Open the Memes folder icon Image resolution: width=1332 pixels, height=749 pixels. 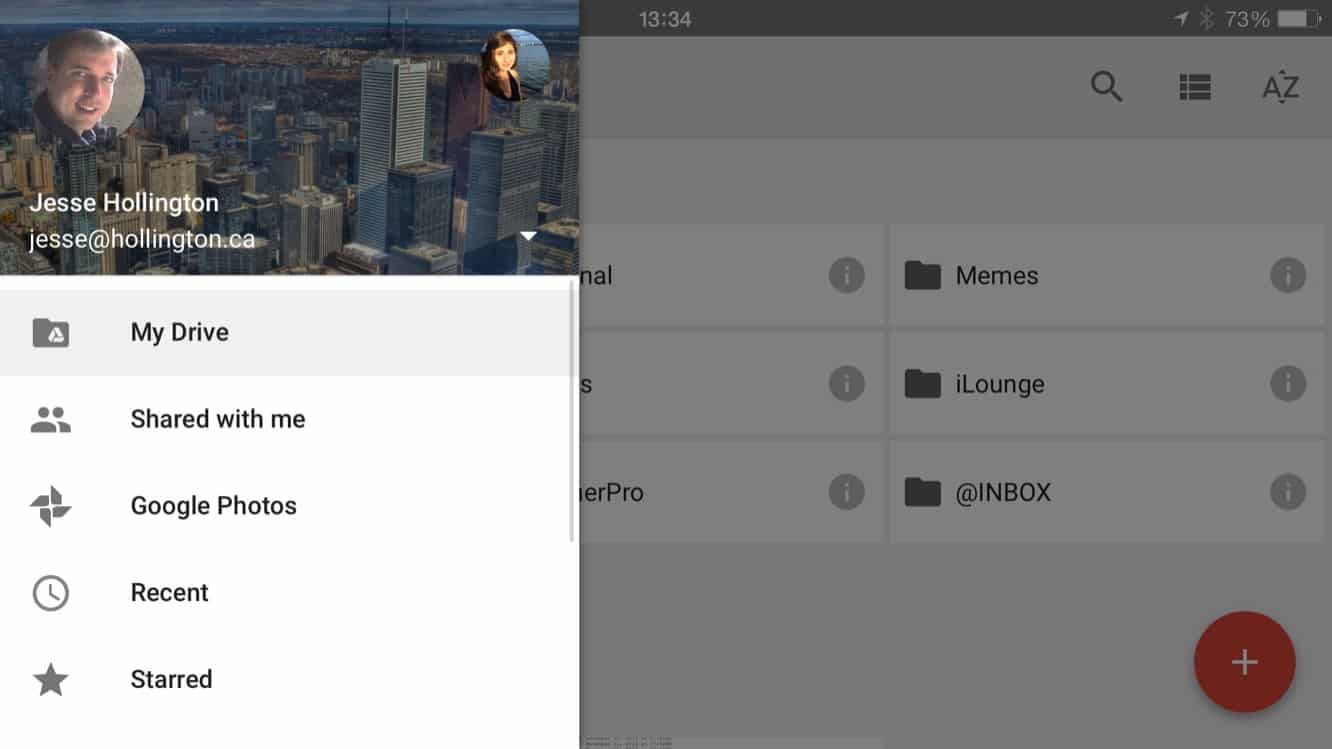(x=922, y=275)
